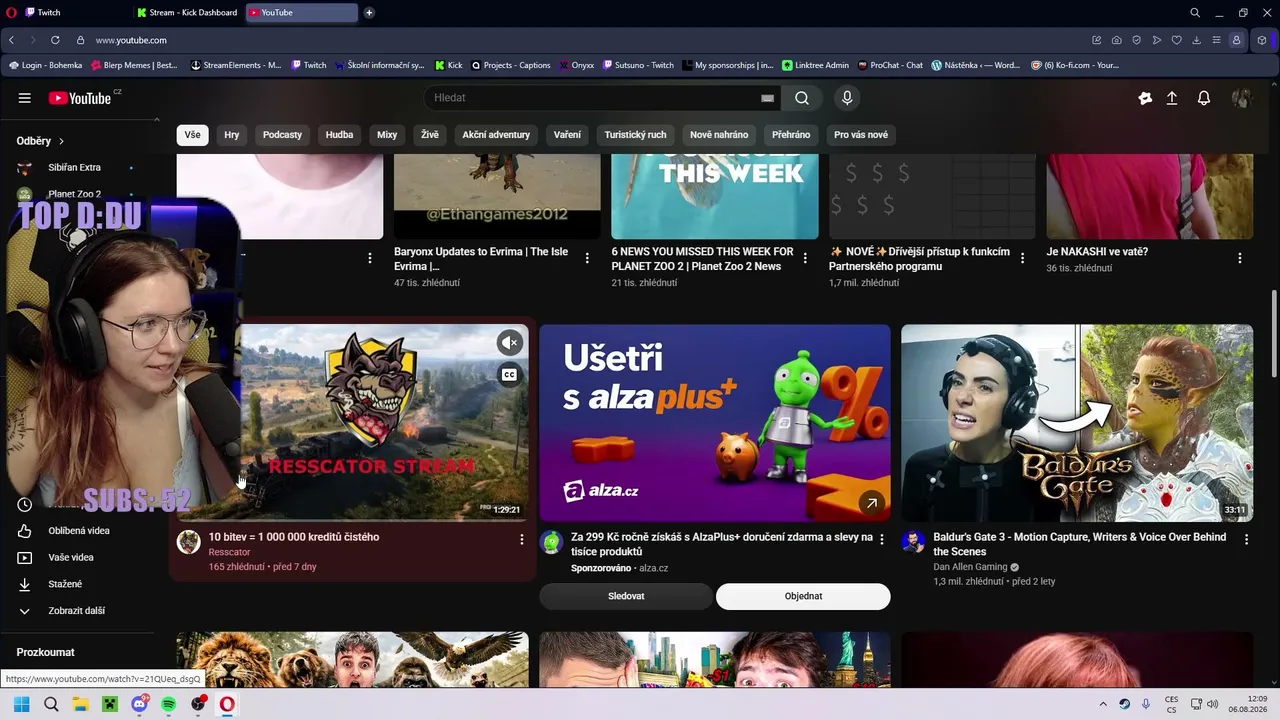The width and height of the screenshot is (1280, 720).
Task: Open the Resscator channel name link
Action: click(229, 552)
